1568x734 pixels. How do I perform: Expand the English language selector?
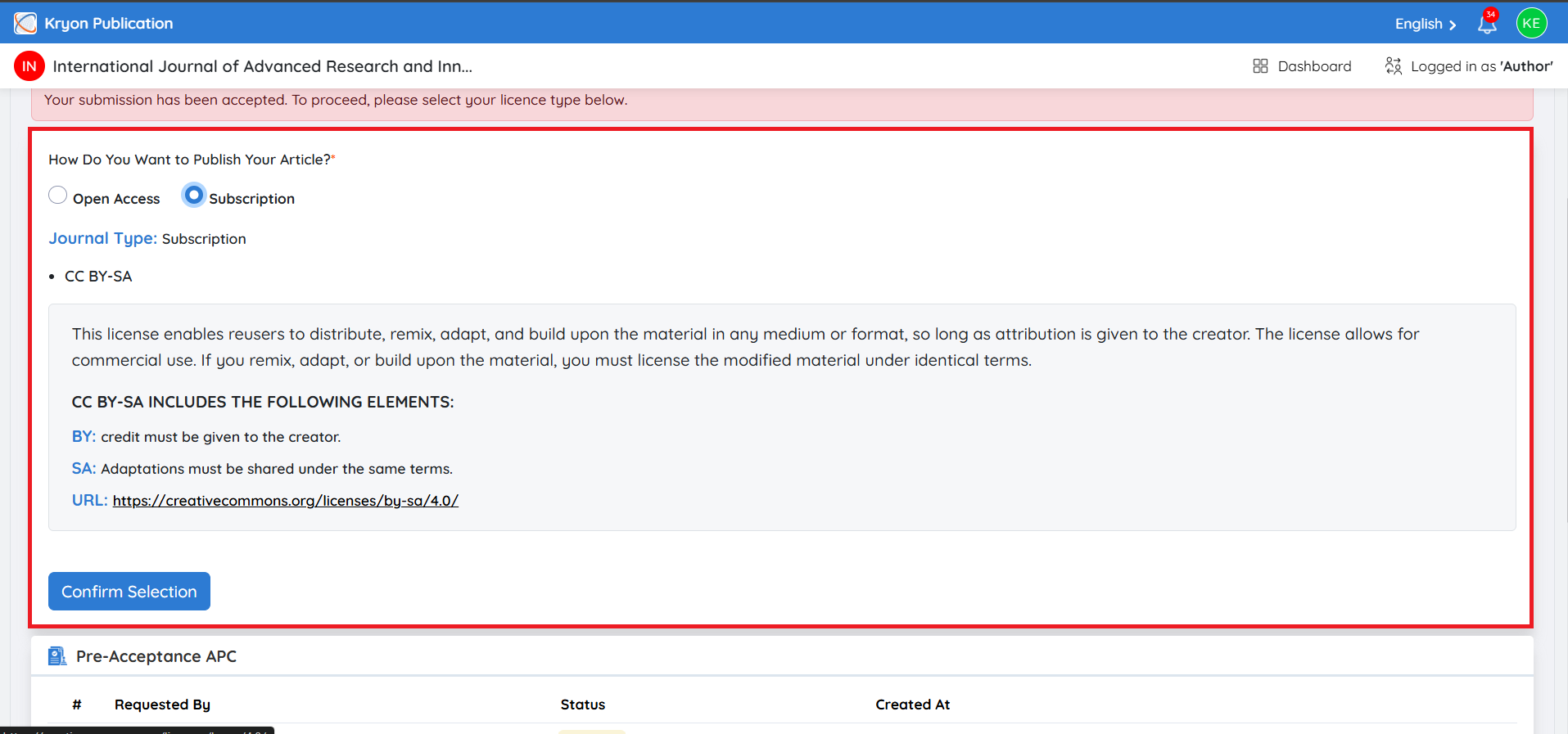point(1426,24)
